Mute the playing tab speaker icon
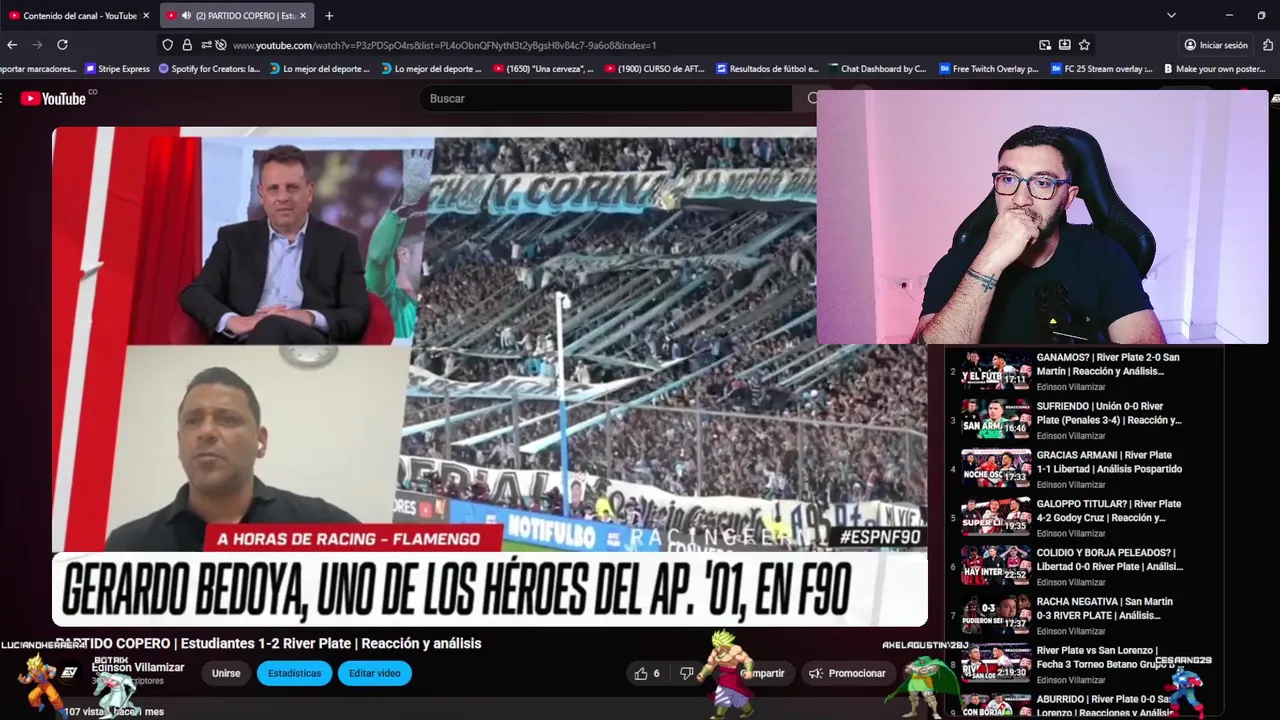Image resolution: width=1280 pixels, height=720 pixels. [186, 15]
